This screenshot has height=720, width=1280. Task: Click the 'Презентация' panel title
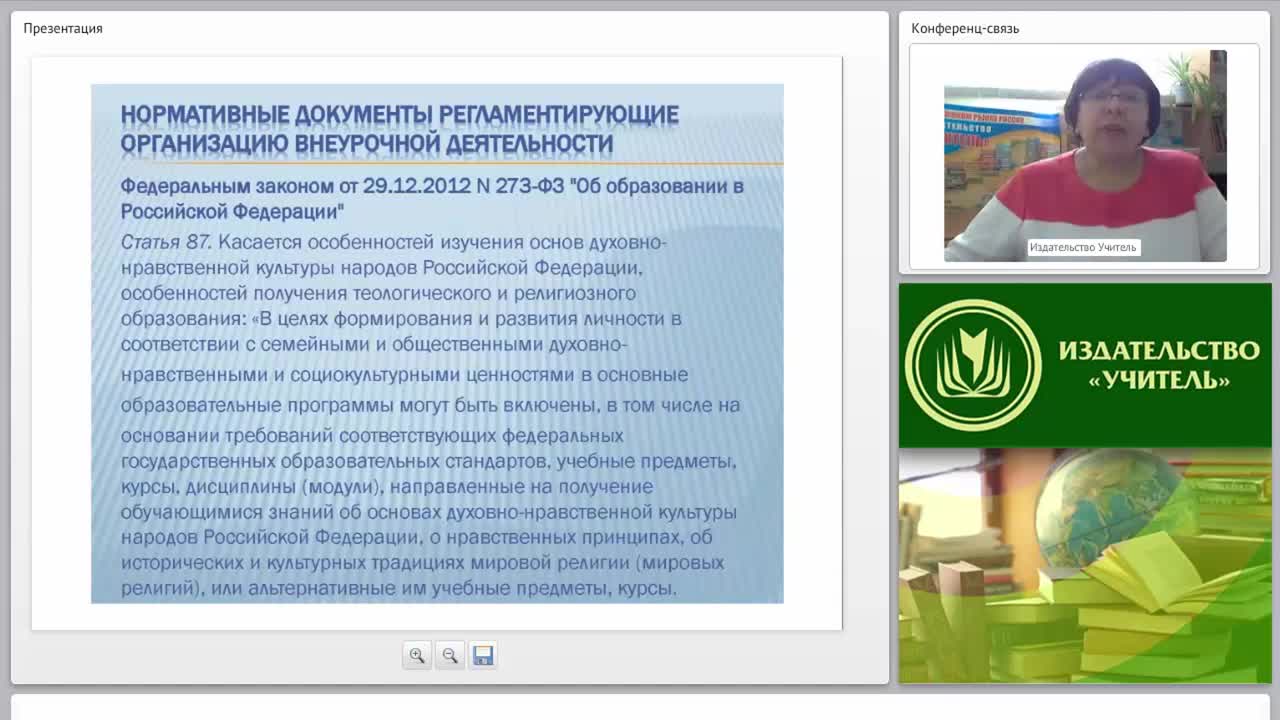(63, 28)
